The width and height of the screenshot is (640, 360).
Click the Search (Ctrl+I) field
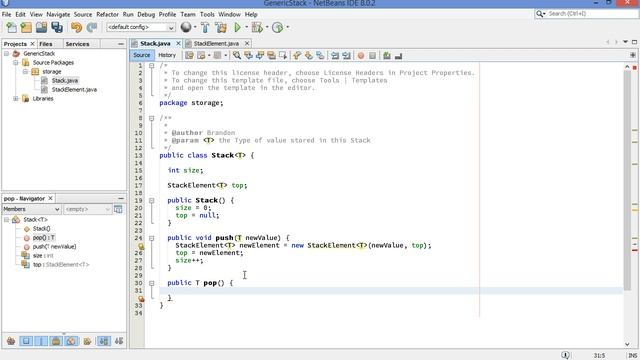click(586, 14)
